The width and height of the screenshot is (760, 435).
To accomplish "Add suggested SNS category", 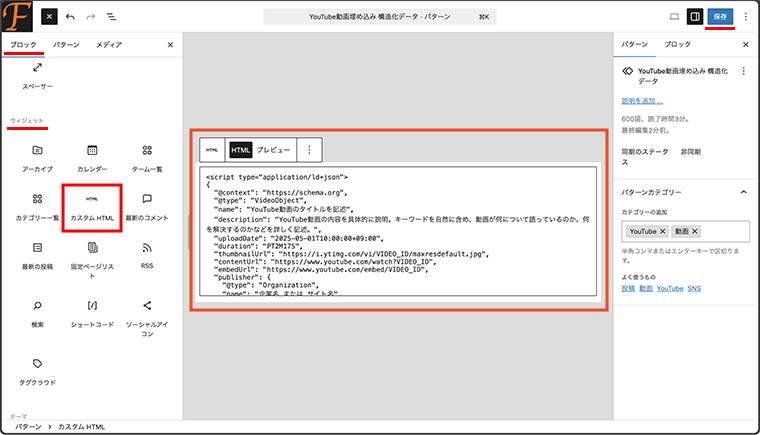I will pyautogui.click(x=694, y=289).
